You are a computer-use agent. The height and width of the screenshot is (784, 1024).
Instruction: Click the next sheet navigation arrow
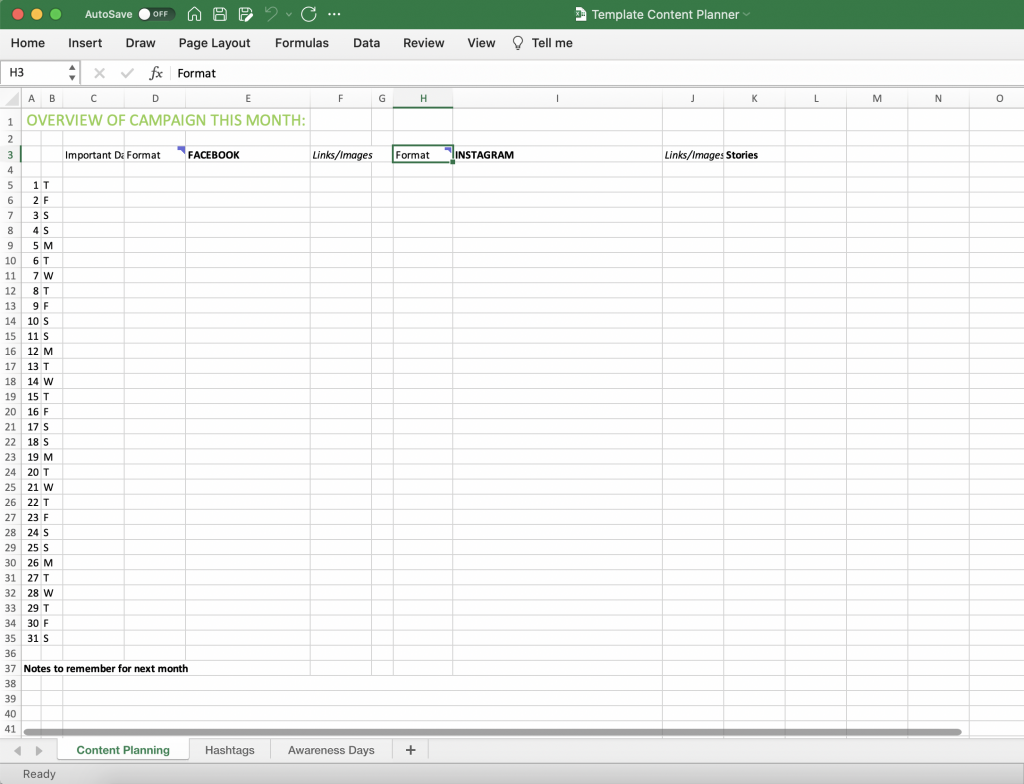[x=39, y=751]
